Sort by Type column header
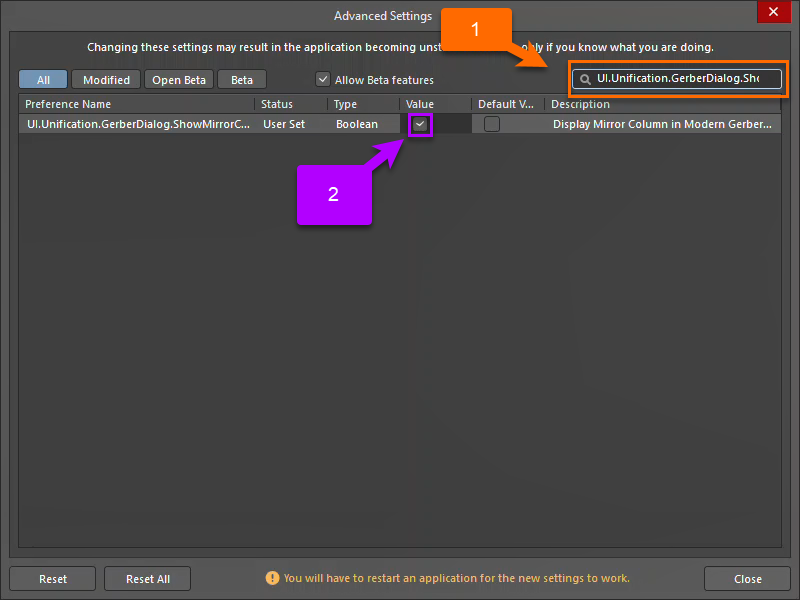 click(x=363, y=104)
